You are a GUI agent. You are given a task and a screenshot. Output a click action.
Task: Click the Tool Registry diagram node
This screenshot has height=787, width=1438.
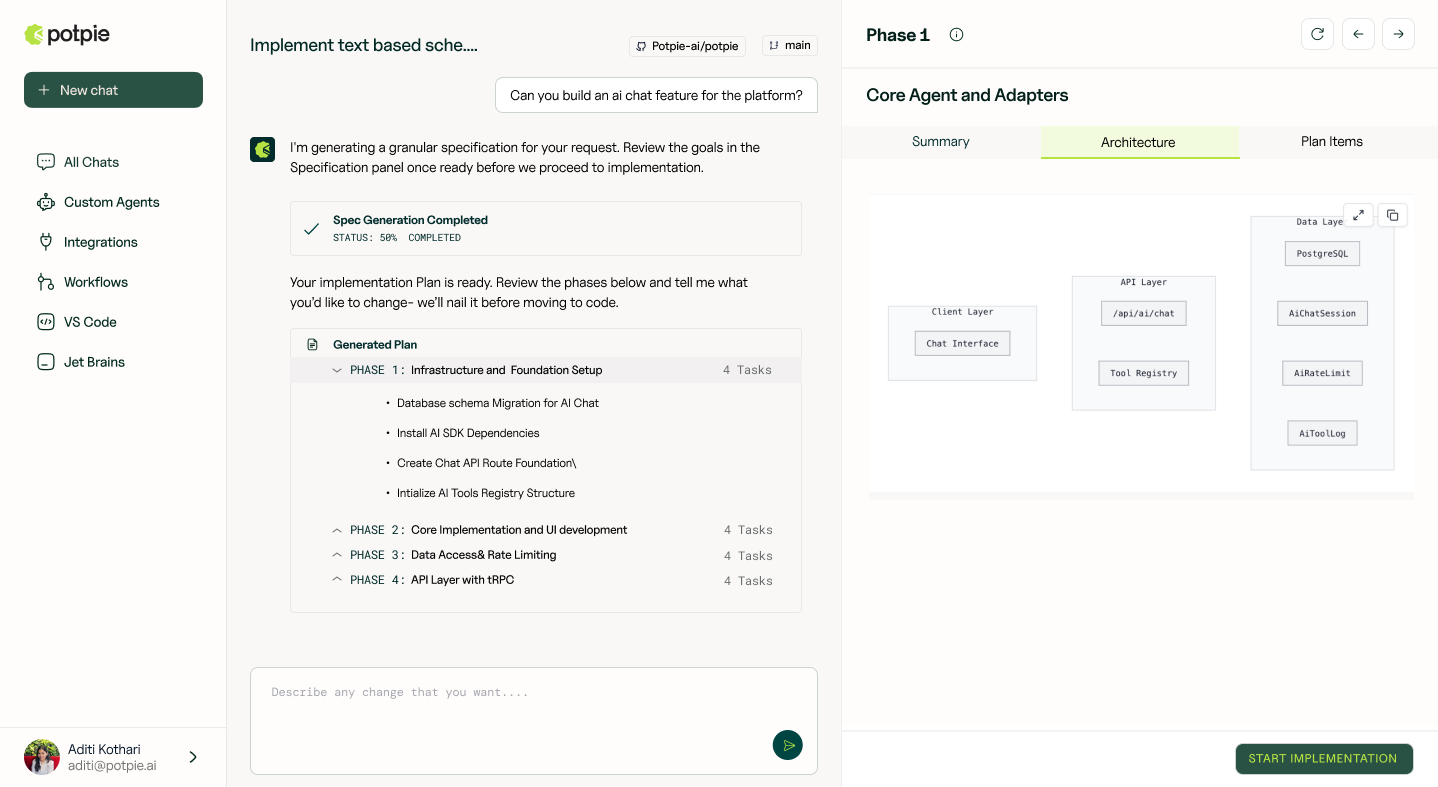click(x=1143, y=373)
